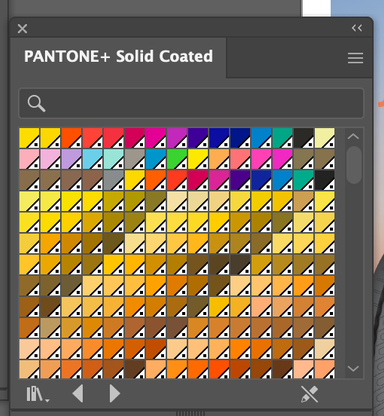
Task: Focus the swatch search input field
Action: click(x=191, y=103)
